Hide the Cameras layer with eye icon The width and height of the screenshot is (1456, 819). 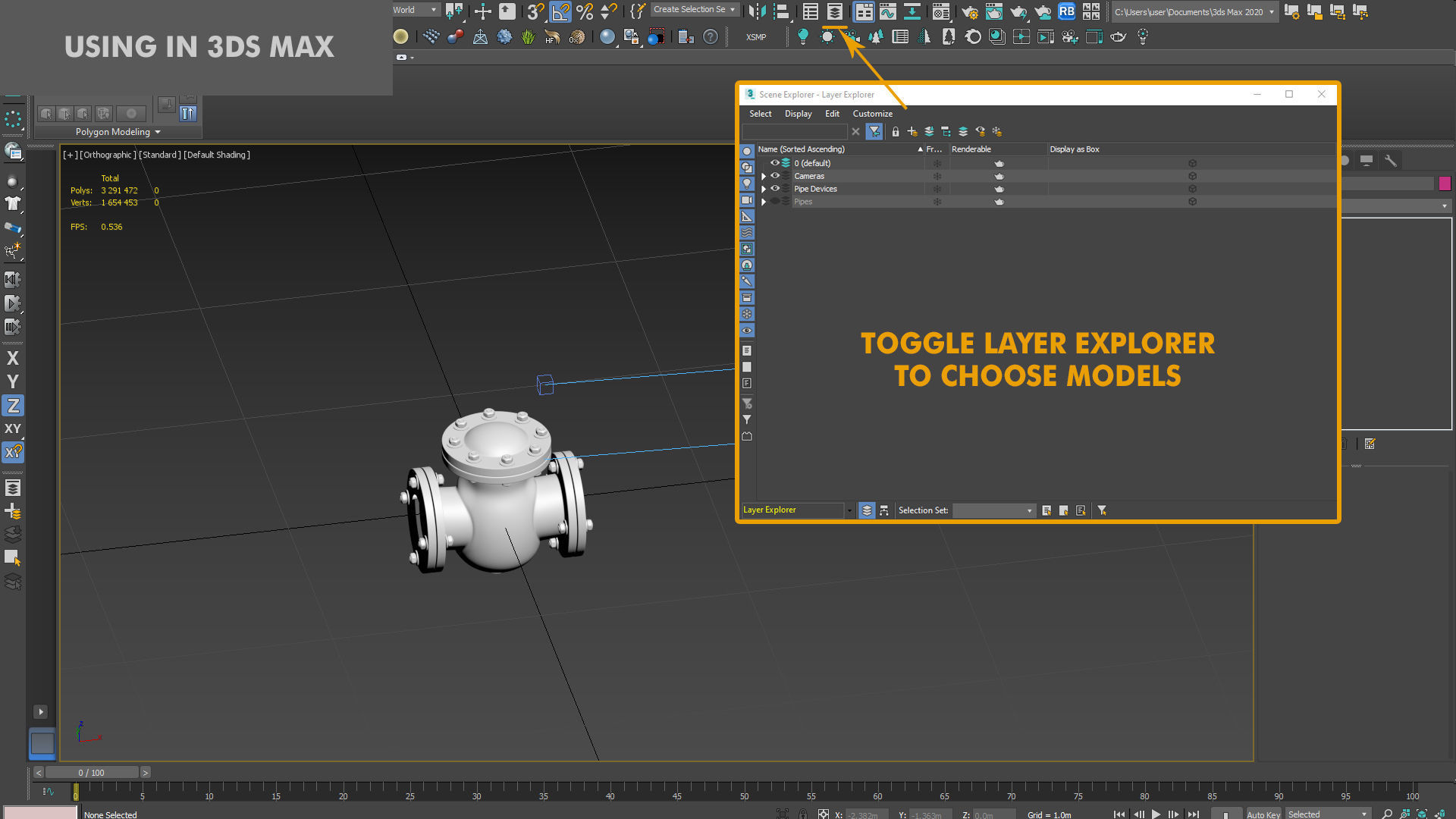click(x=775, y=176)
